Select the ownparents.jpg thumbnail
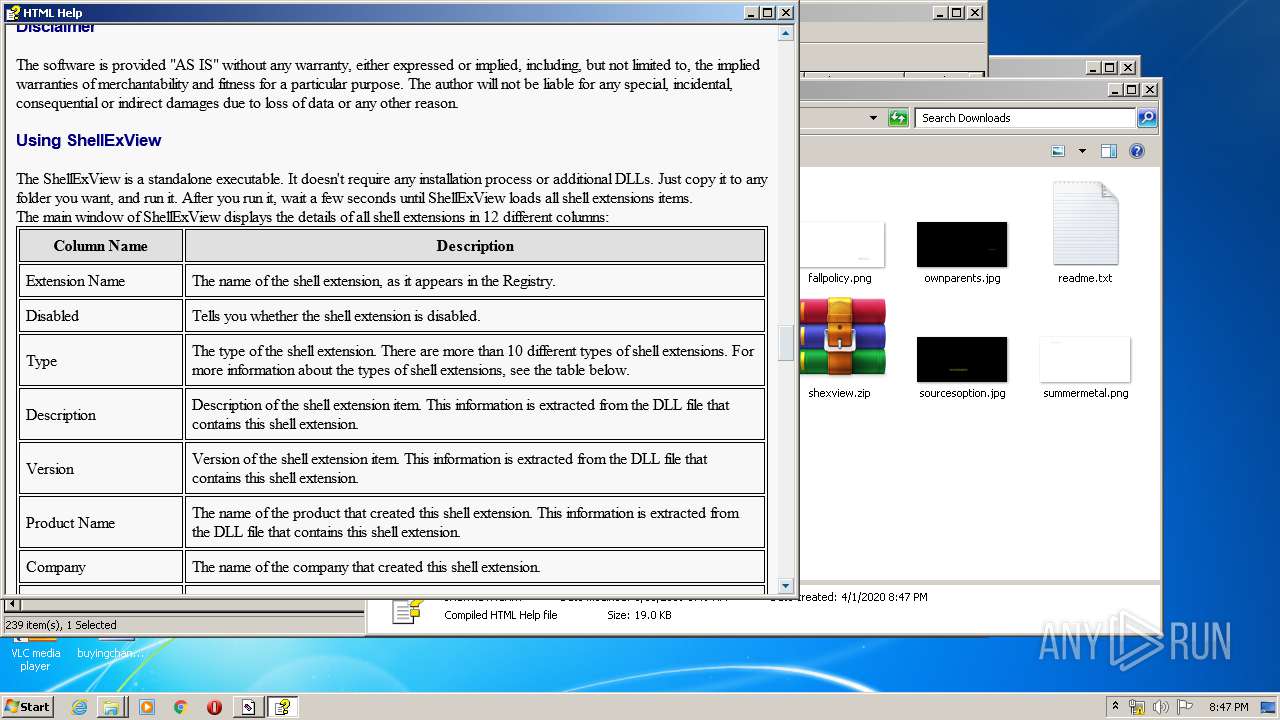Screen dimensions: 1280x720 pyautogui.click(x=962, y=244)
